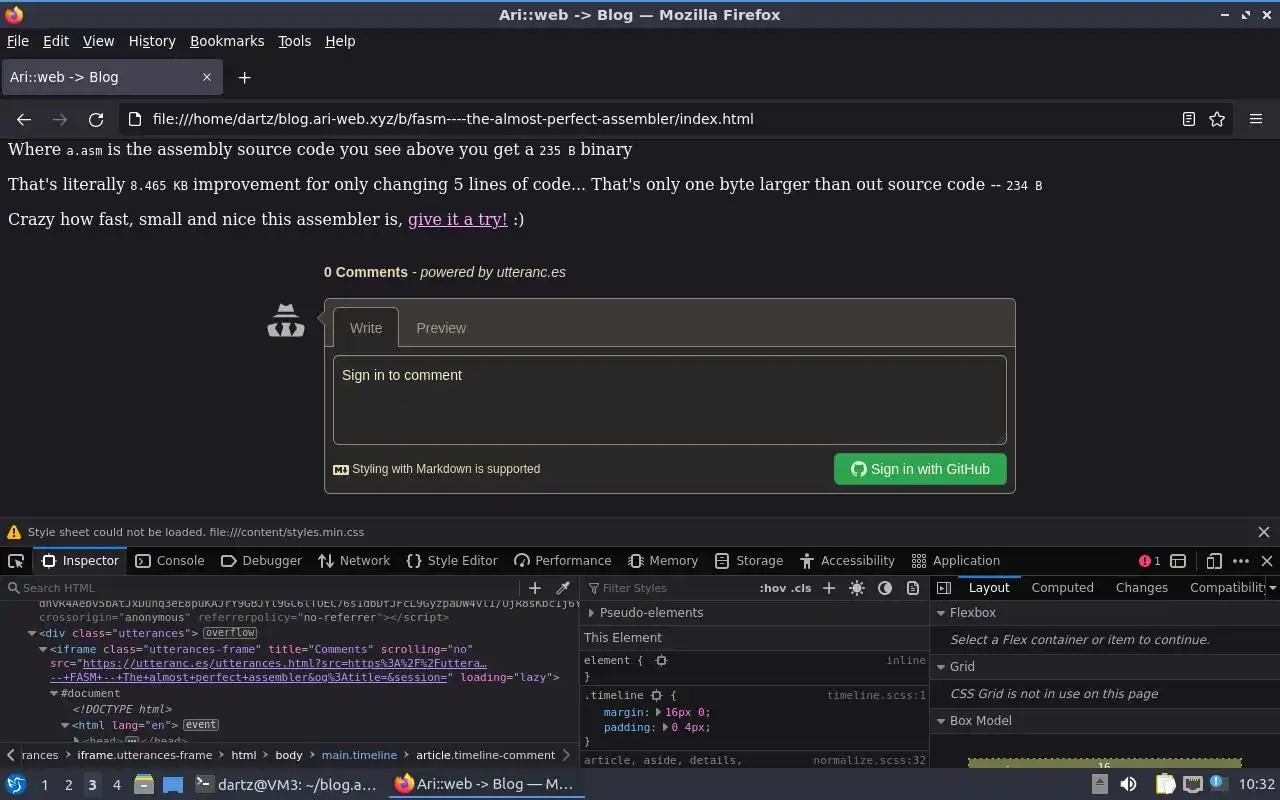Close the stylesheet warning notification
The height and width of the screenshot is (800, 1280).
(1264, 532)
